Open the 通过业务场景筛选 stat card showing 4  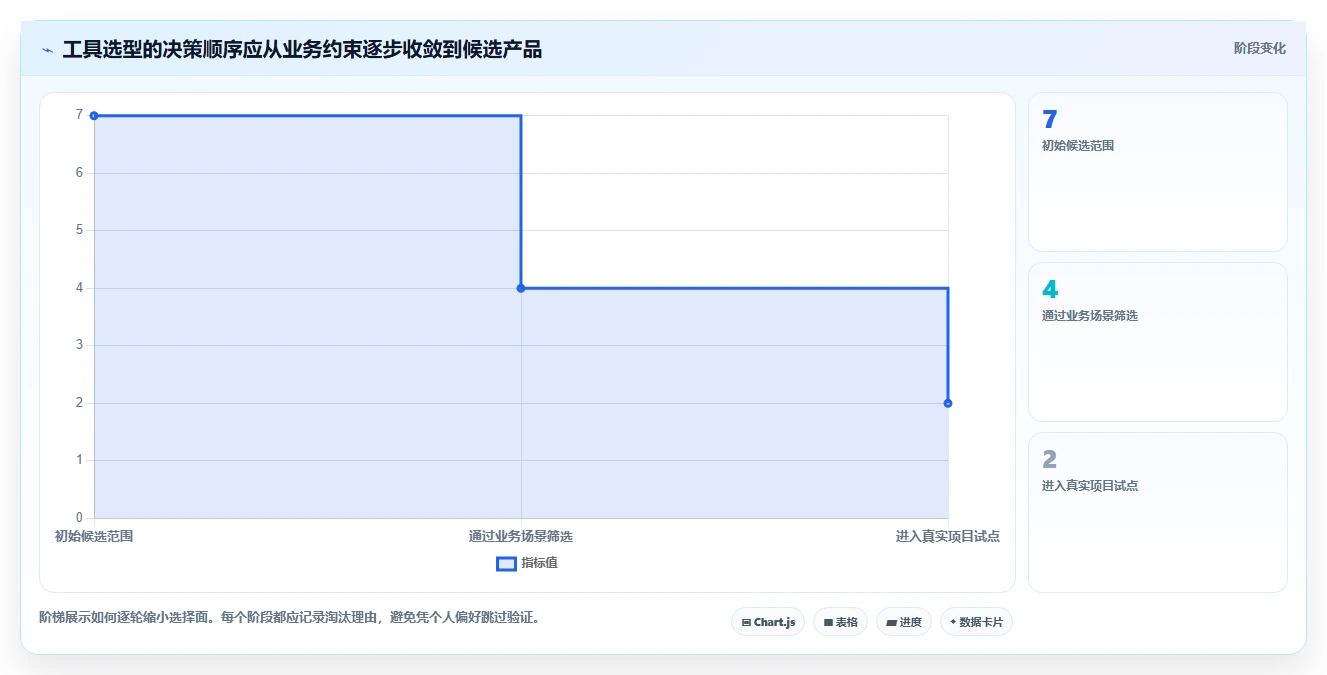tap(1157, 342)
